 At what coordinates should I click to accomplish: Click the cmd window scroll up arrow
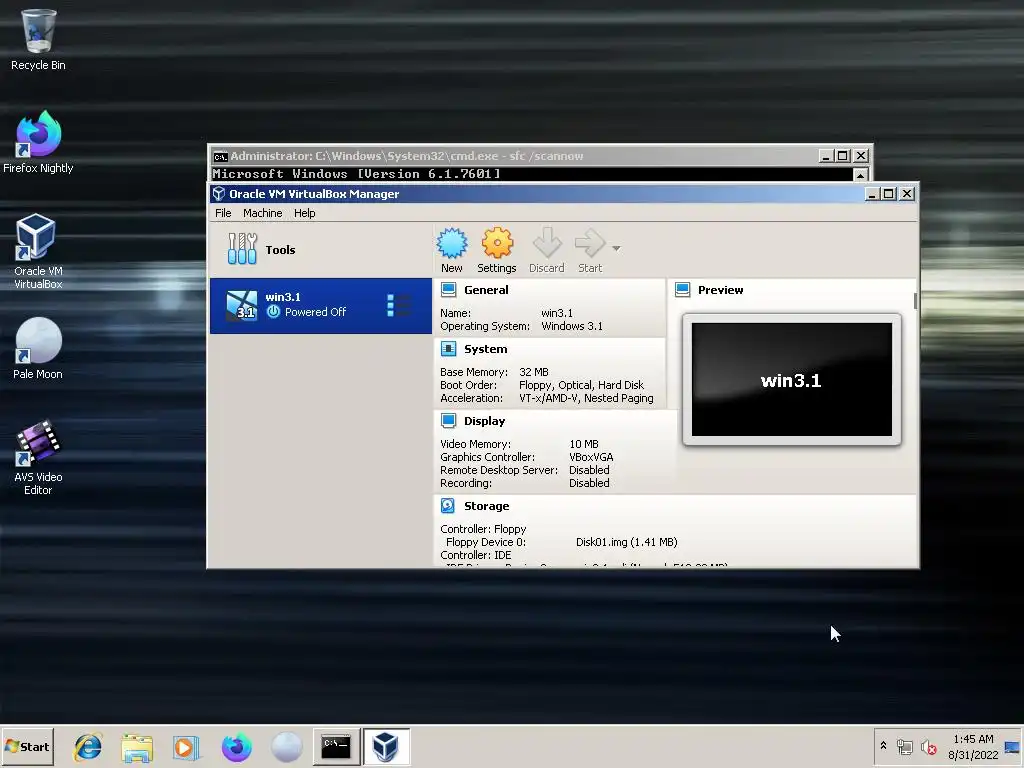(x=861, y=175)
